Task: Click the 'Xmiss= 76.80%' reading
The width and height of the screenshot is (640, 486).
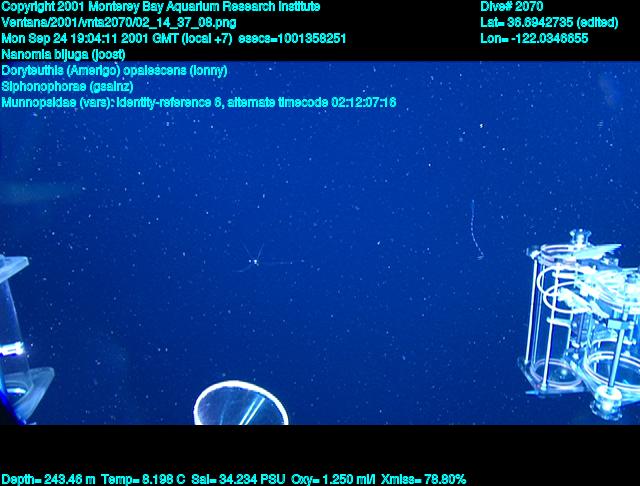Action: 423,479
